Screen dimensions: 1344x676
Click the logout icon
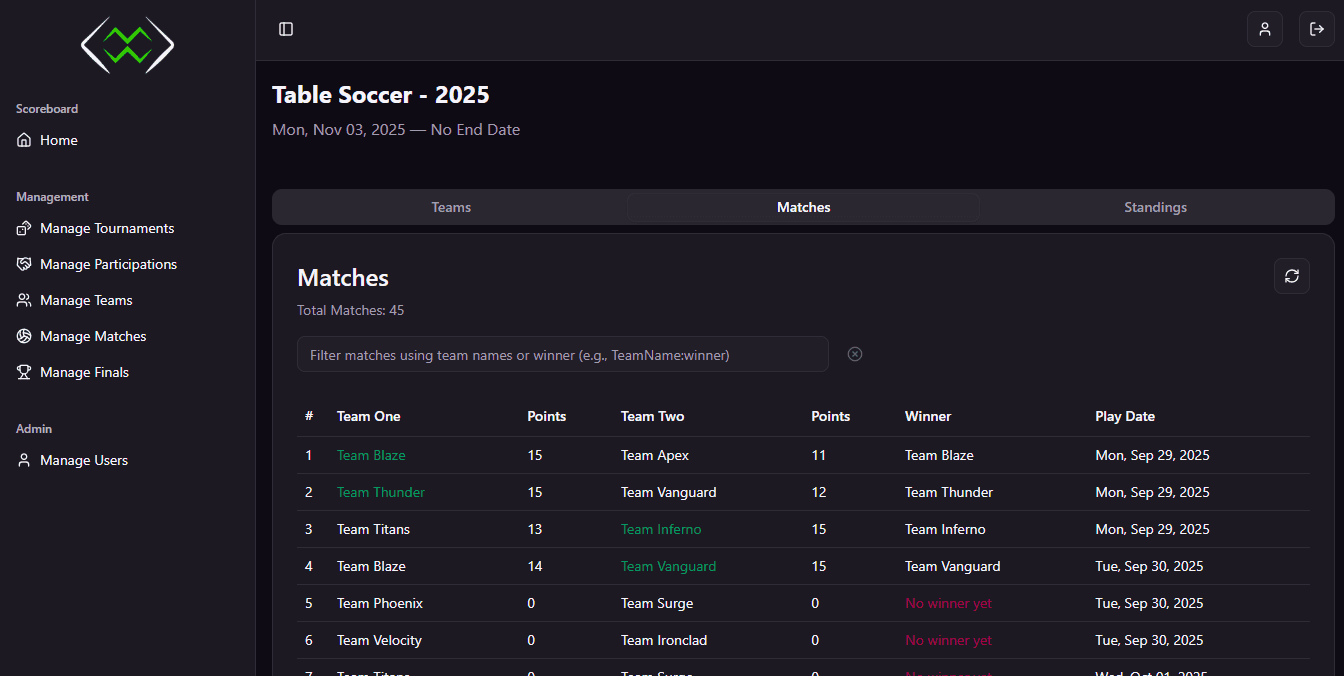(1316, 29)
